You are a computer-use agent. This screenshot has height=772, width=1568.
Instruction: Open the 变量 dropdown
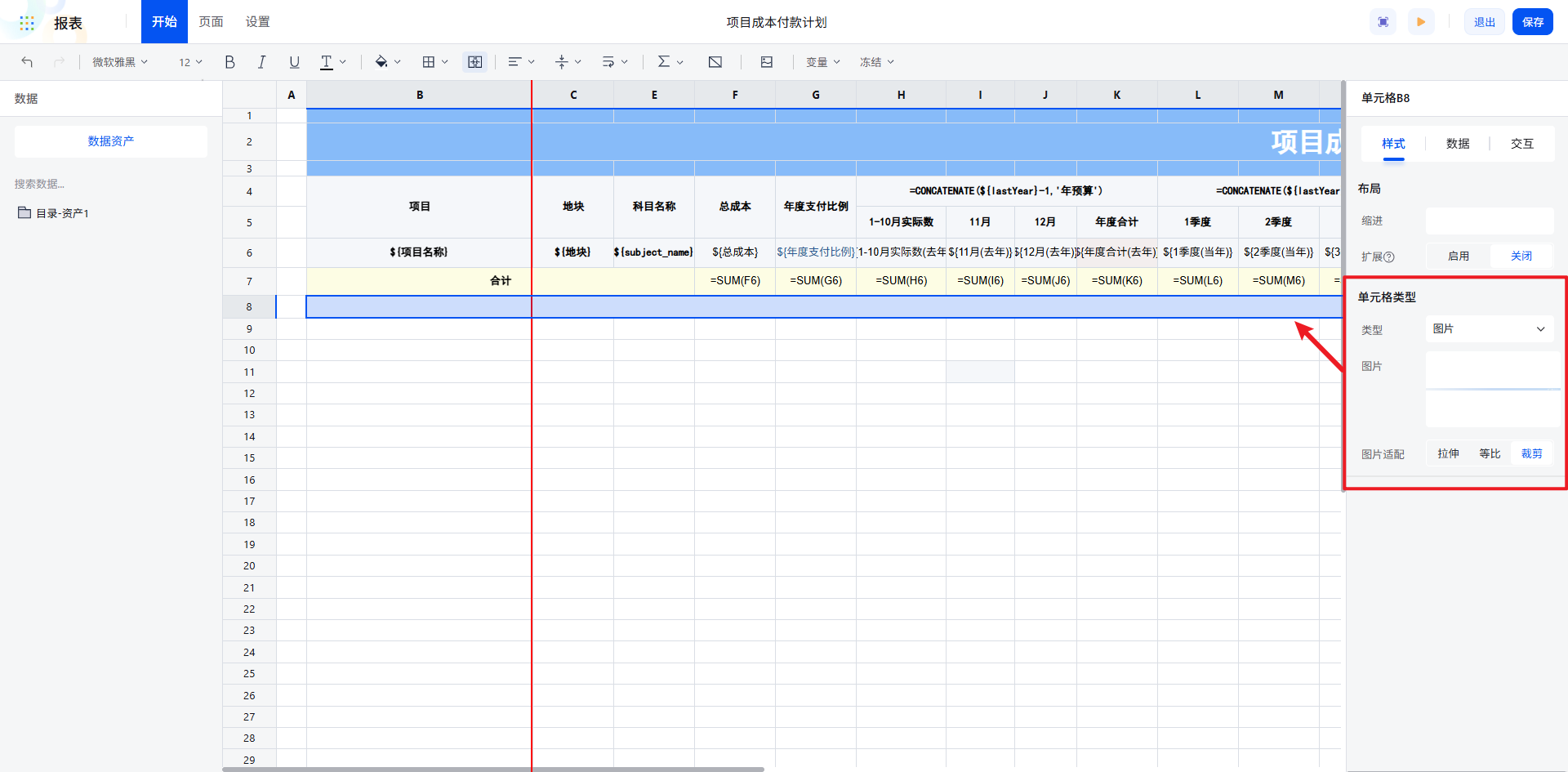click(823, 62)
